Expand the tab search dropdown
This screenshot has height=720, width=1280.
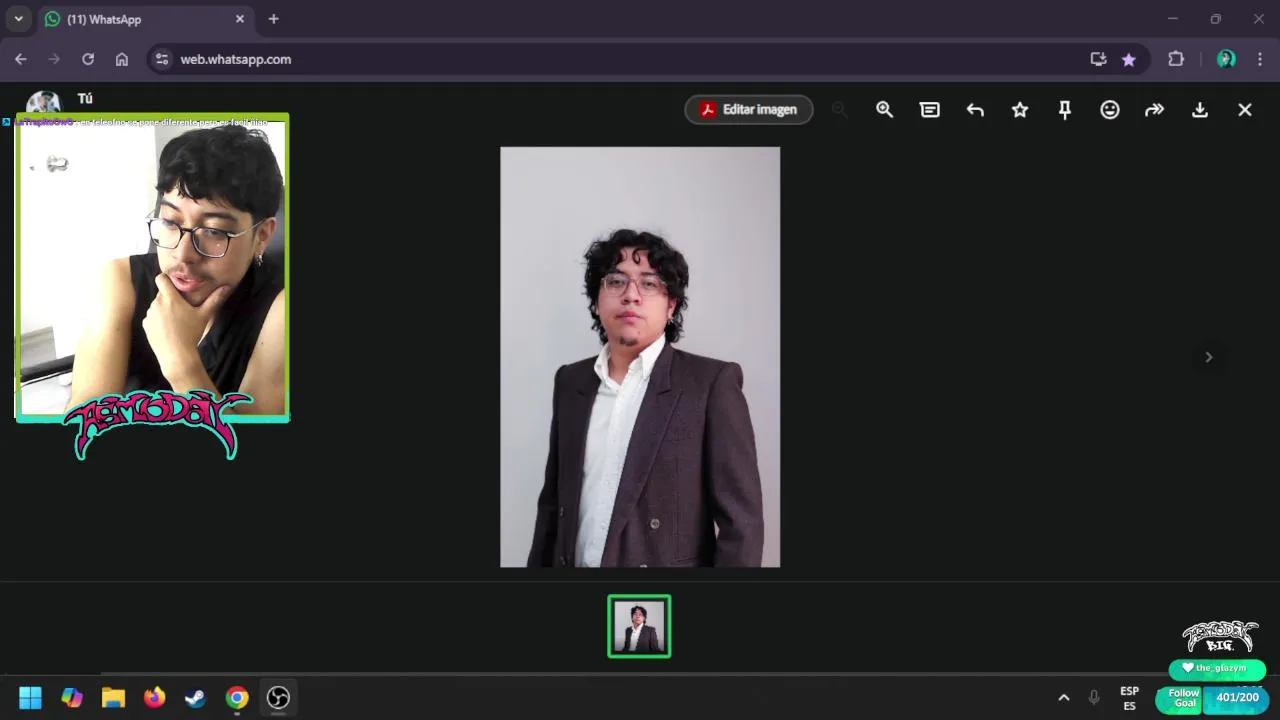tap(18, 19)
